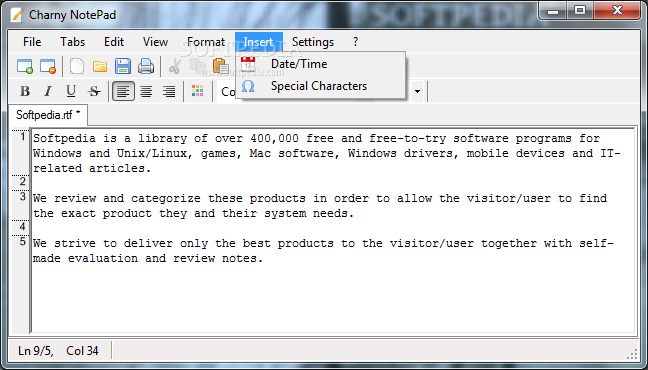Center align the text

(146, 91)
